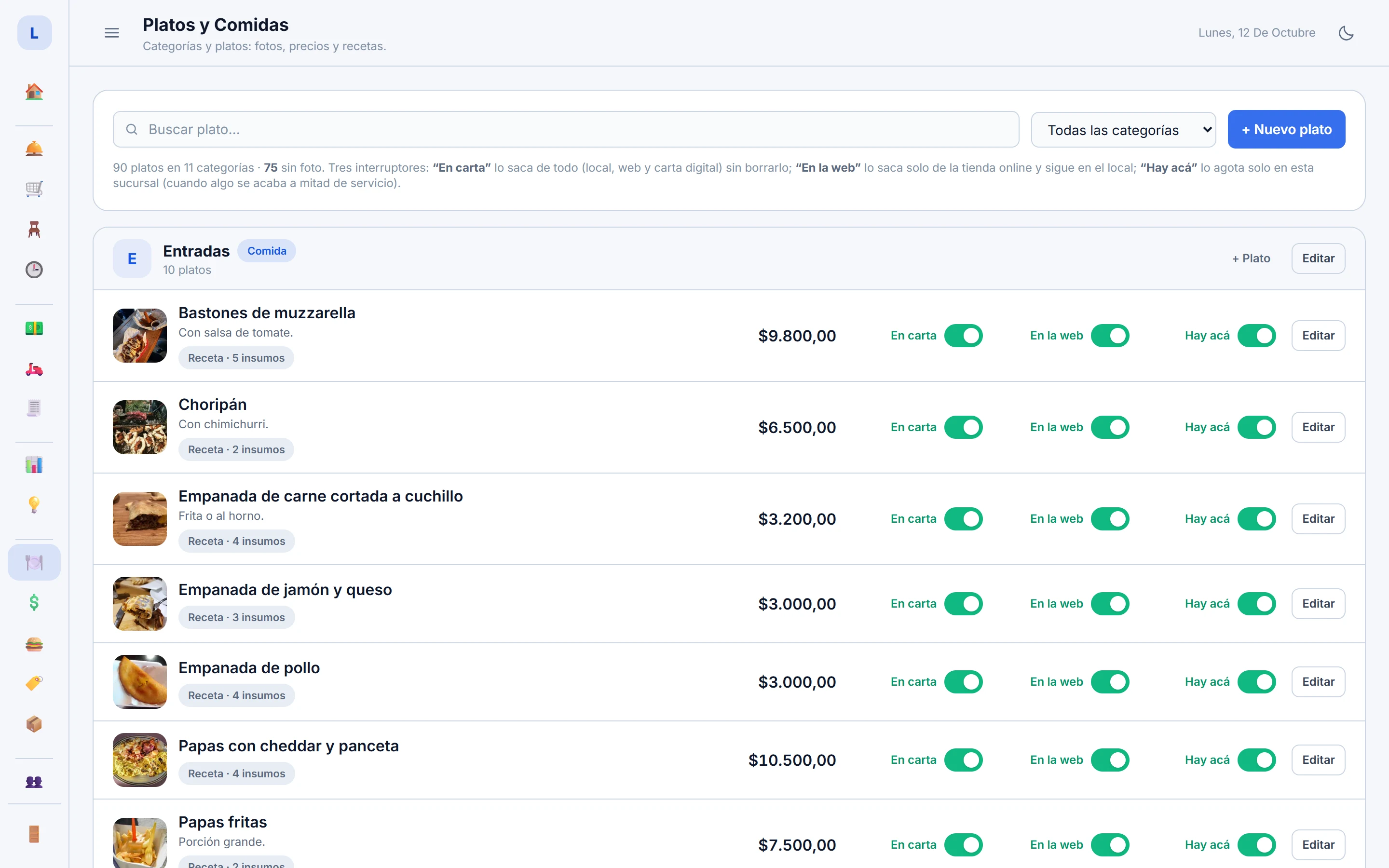Edit the Entradas category
Screen dimensions: 1389x868
coord(1318,258)
